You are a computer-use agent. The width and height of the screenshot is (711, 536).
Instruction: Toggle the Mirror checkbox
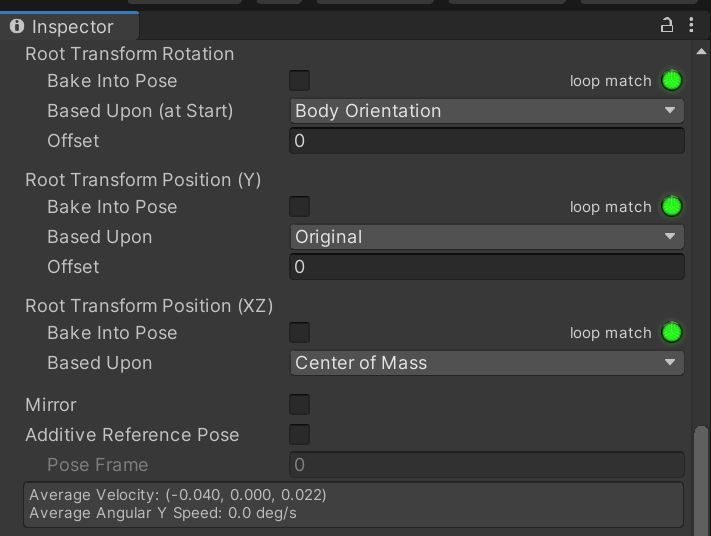(300, 404)
